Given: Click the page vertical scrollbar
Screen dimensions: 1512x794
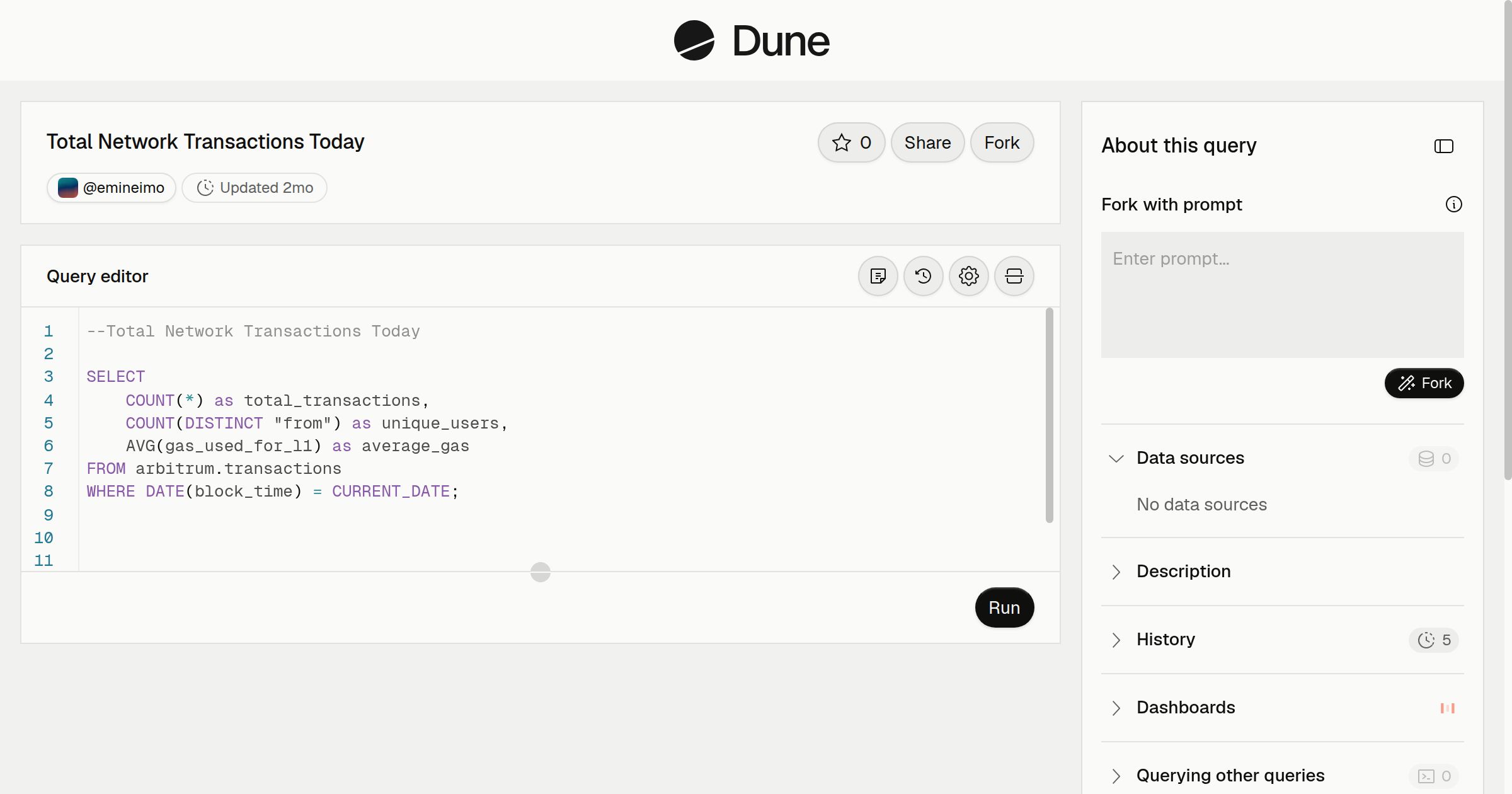Looking at the screenshot, I should tap(1508, 239).
